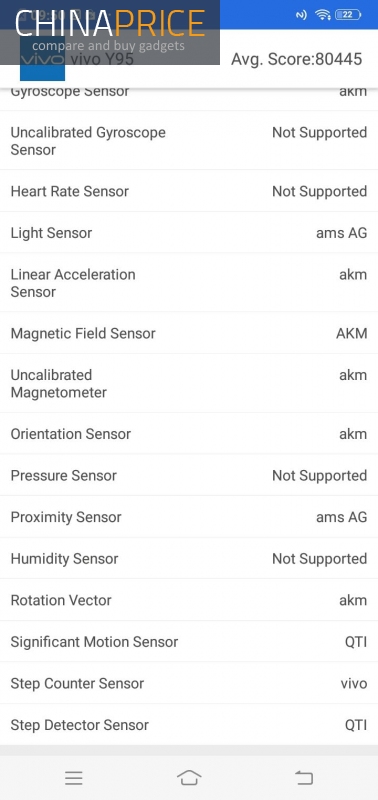
Task: Tap the NFC status icon
Action: [x=301, y=15]
